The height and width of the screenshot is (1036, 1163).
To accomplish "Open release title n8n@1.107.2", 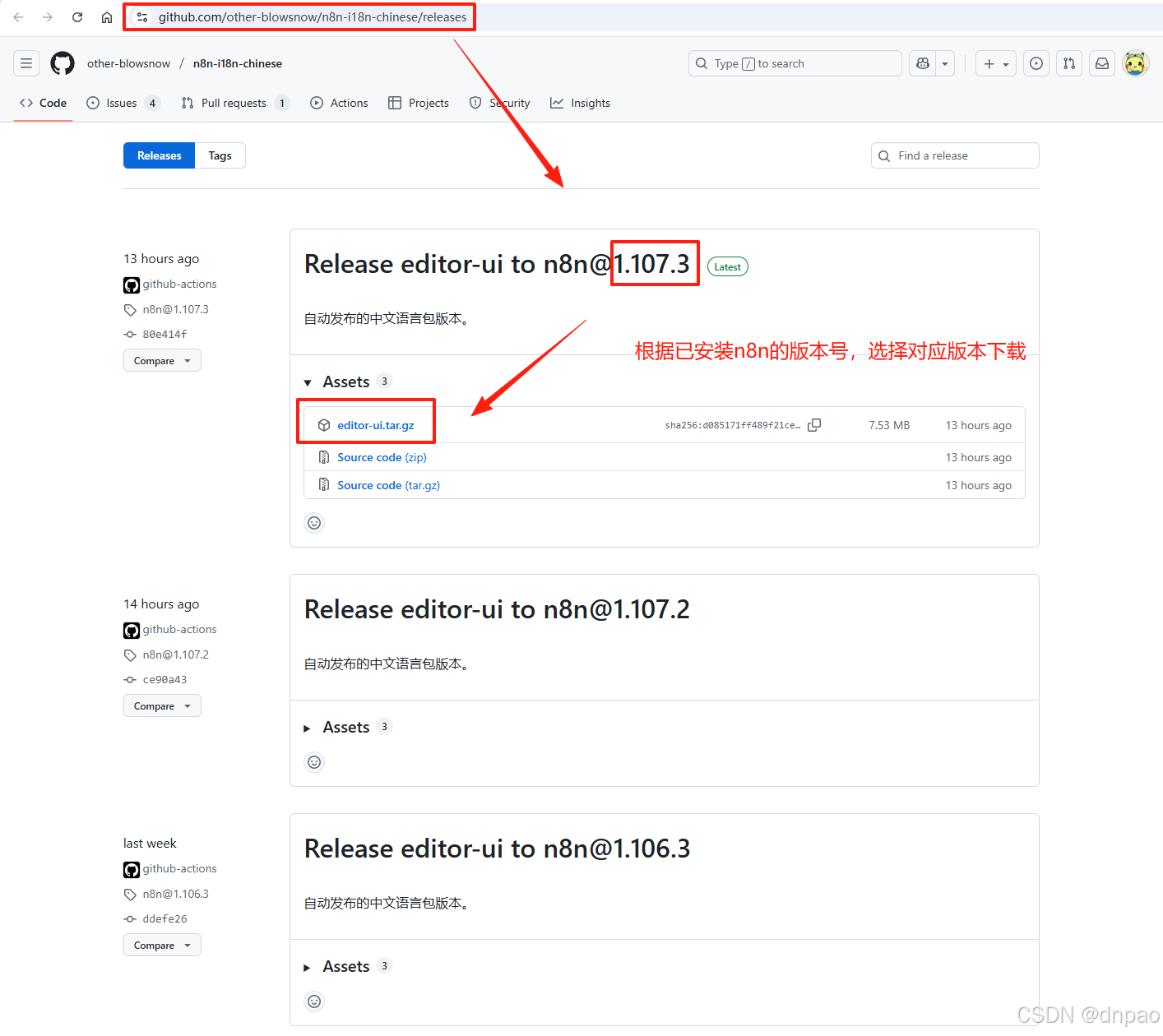I will (497, 609).
